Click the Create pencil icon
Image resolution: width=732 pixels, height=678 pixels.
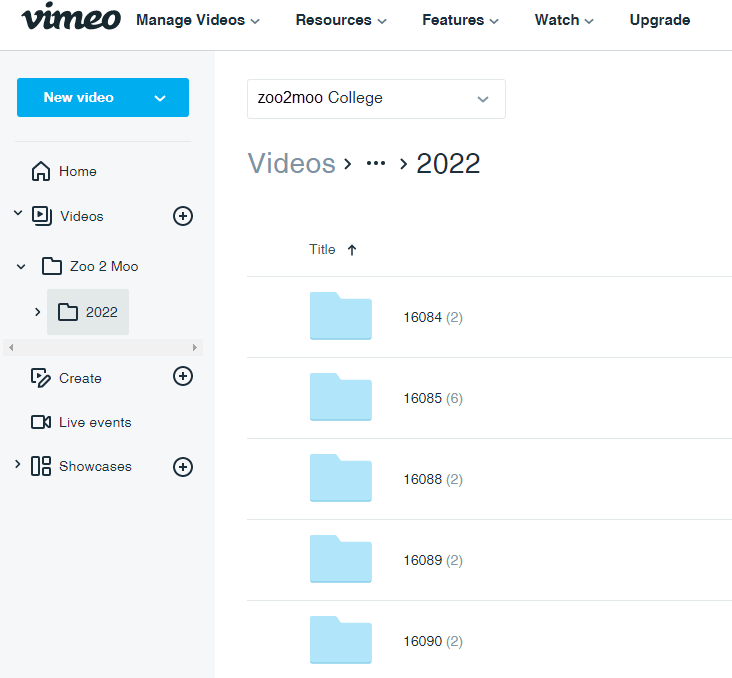41,378
